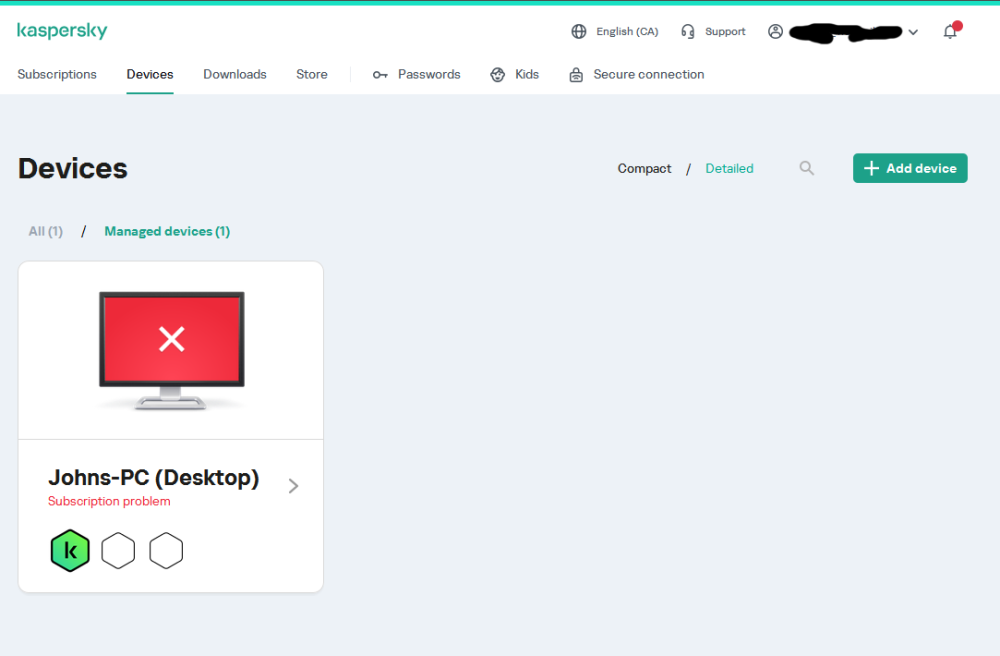
Task: Click the first empty hexagon slot
Action: coord(118,550)
